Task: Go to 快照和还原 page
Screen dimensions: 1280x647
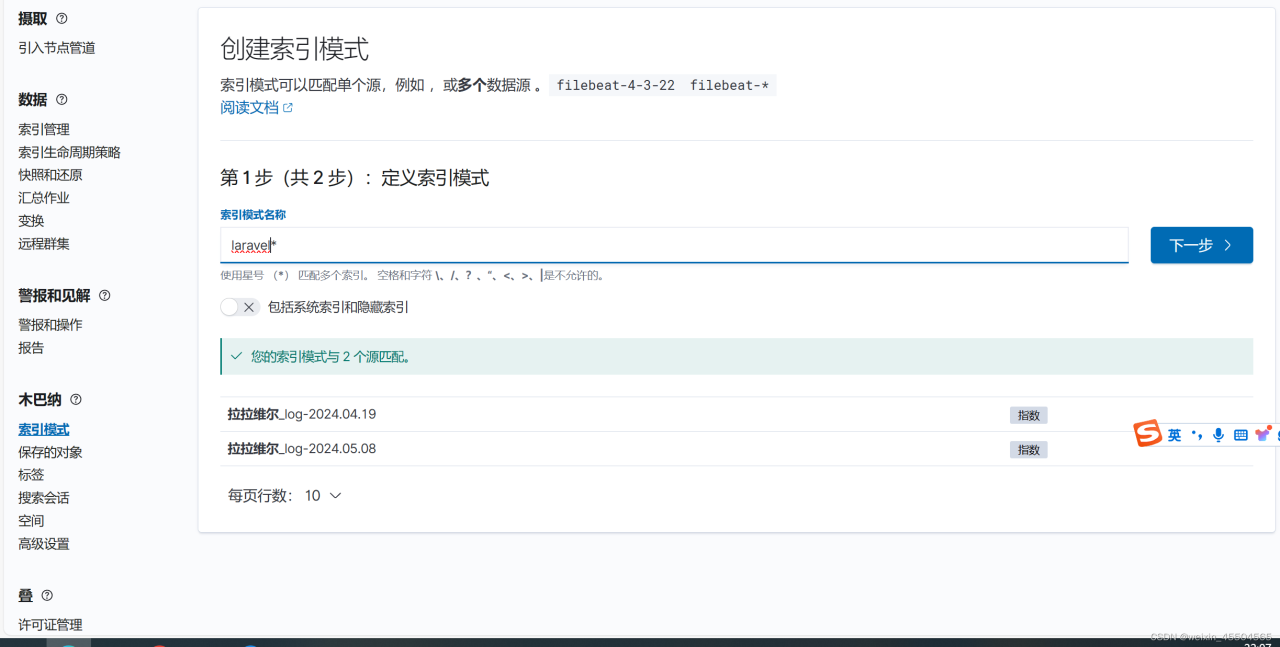Action: click(50, 175)
